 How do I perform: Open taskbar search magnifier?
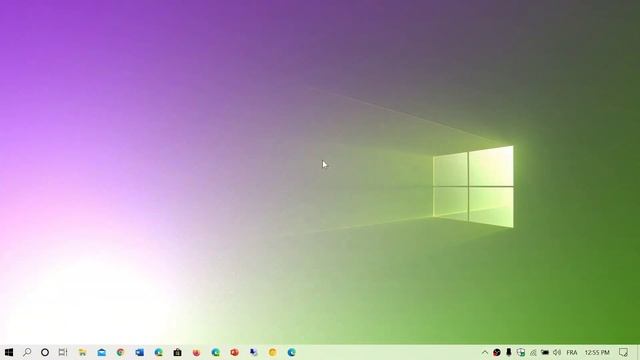click(x=27, y=352)
